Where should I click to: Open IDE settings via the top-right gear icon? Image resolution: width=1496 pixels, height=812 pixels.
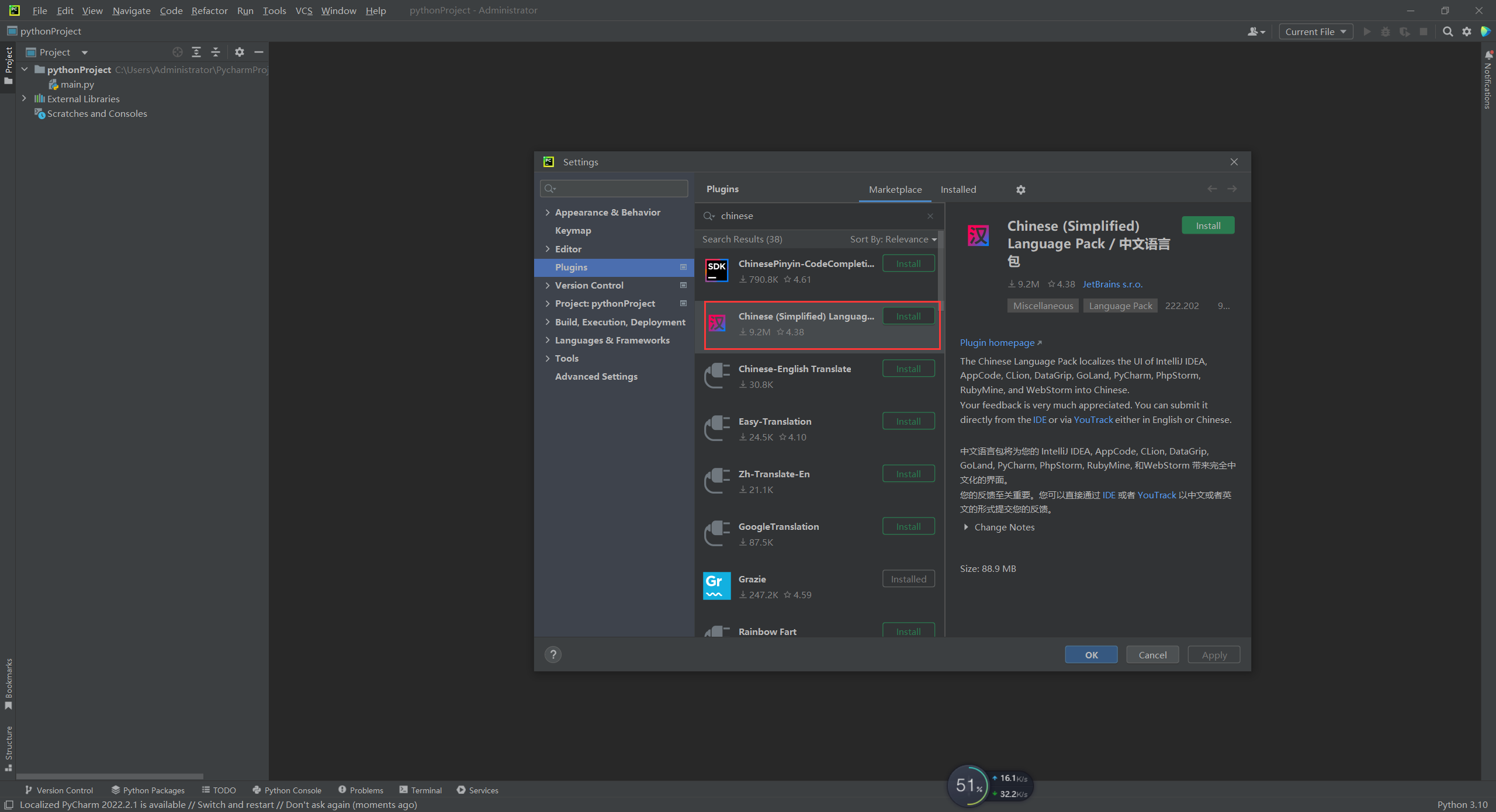[1467, 32]
